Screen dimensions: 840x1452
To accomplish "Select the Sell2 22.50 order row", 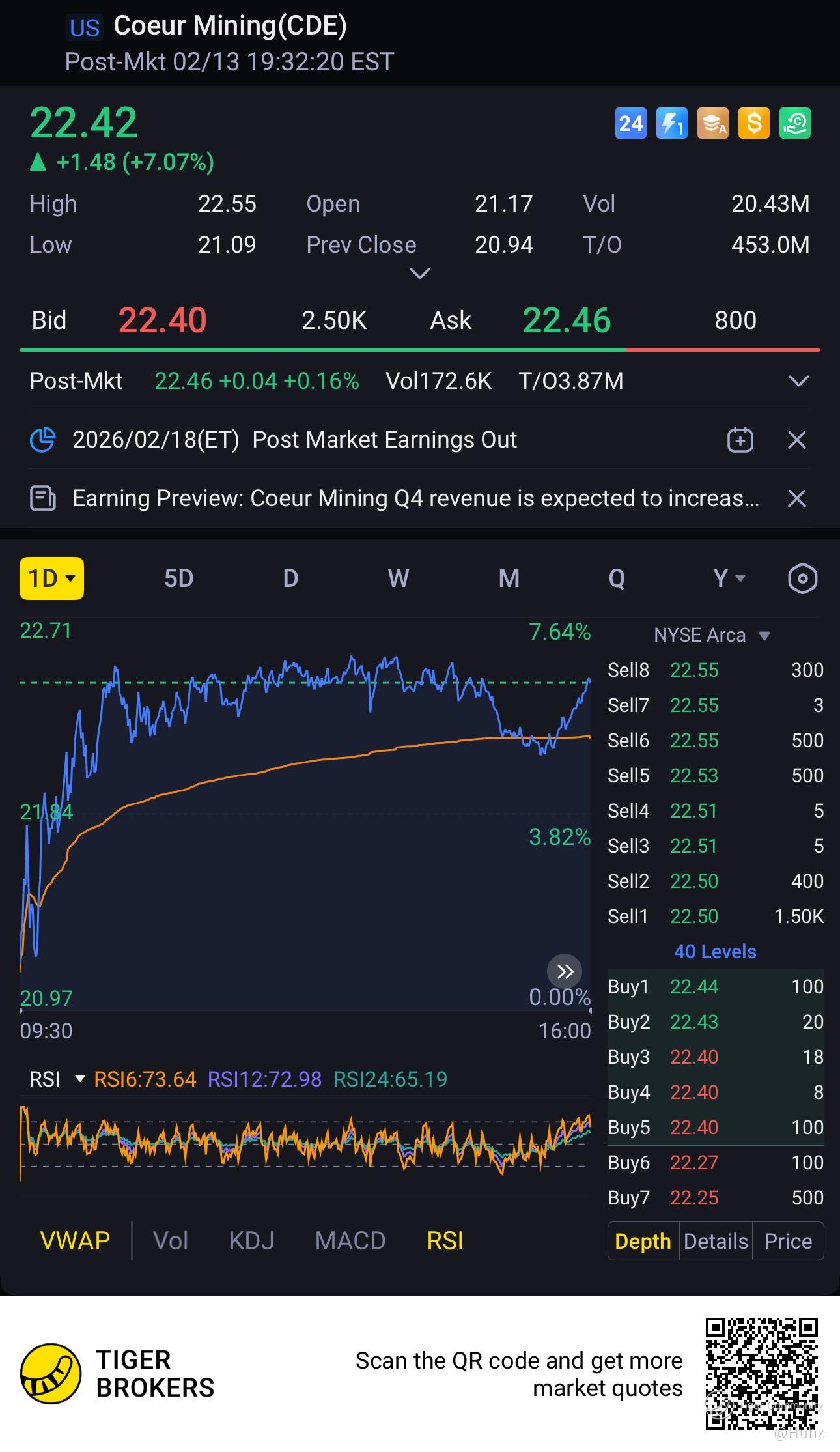I will pos(716,881).
